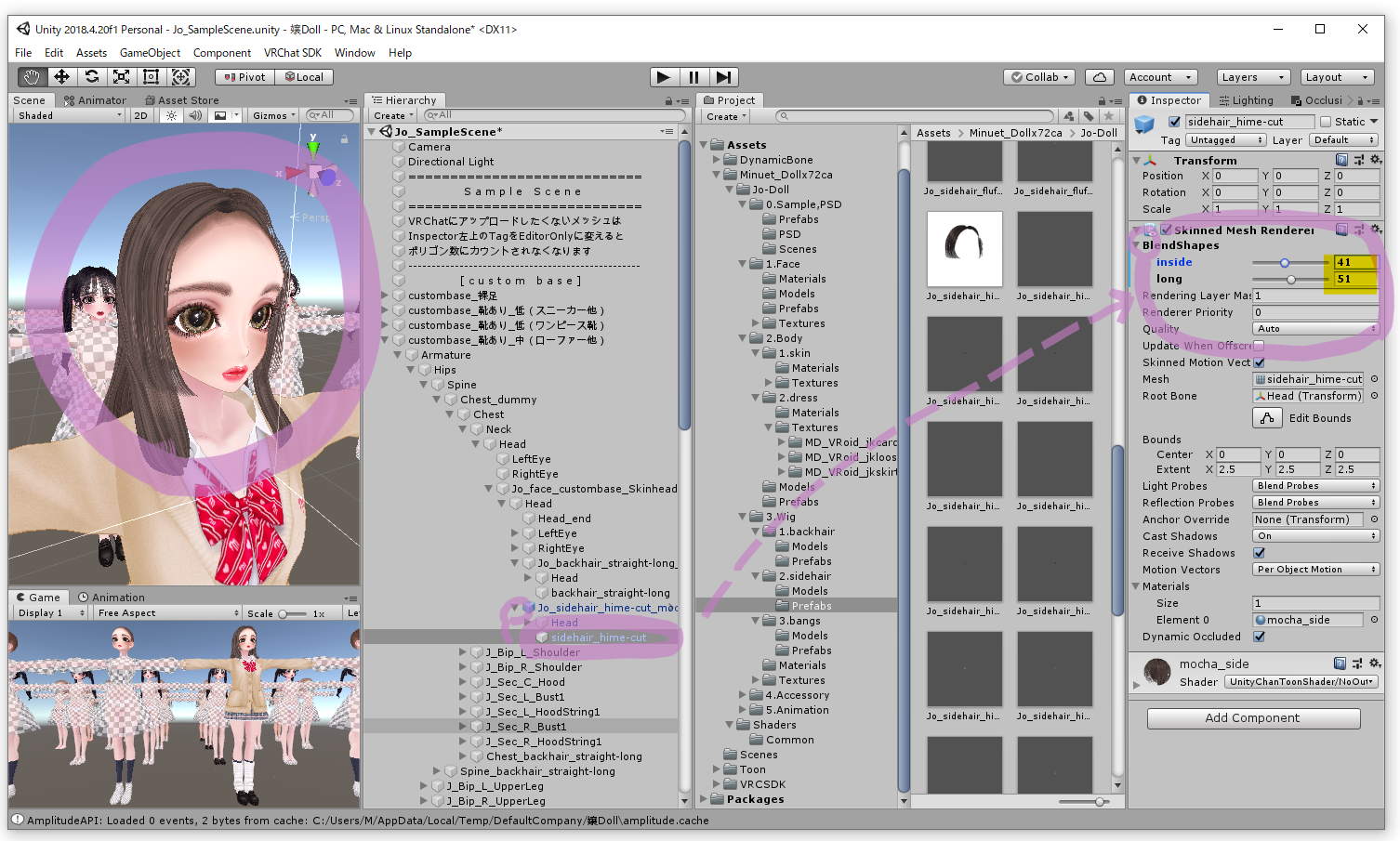Collapse the Materials section in Inspector
Image resolution: width=1400 pixels, height=841 pixels.
1136,586
